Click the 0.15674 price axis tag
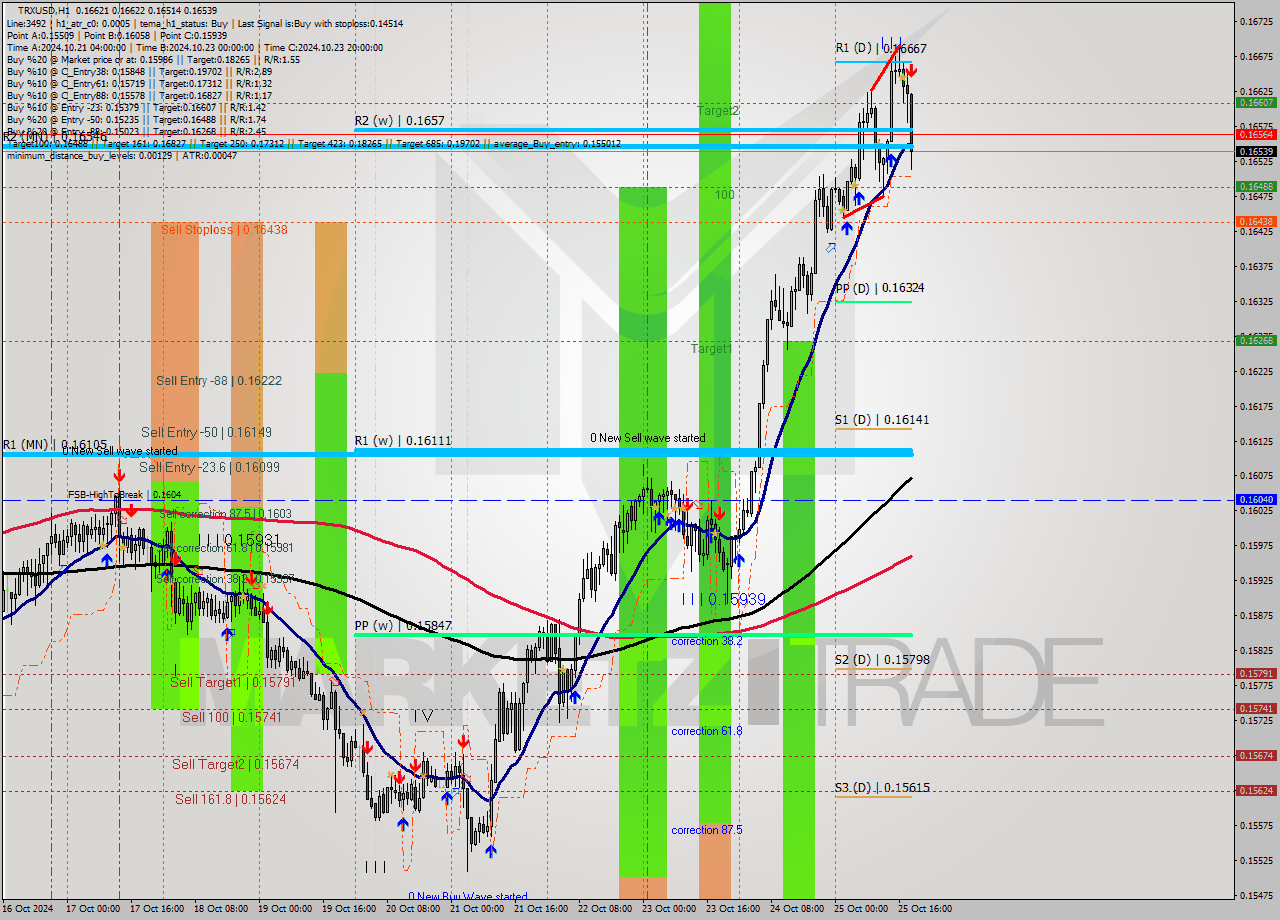The height and width of the screenshot is (920, 1280). (x=1256, y=755)
